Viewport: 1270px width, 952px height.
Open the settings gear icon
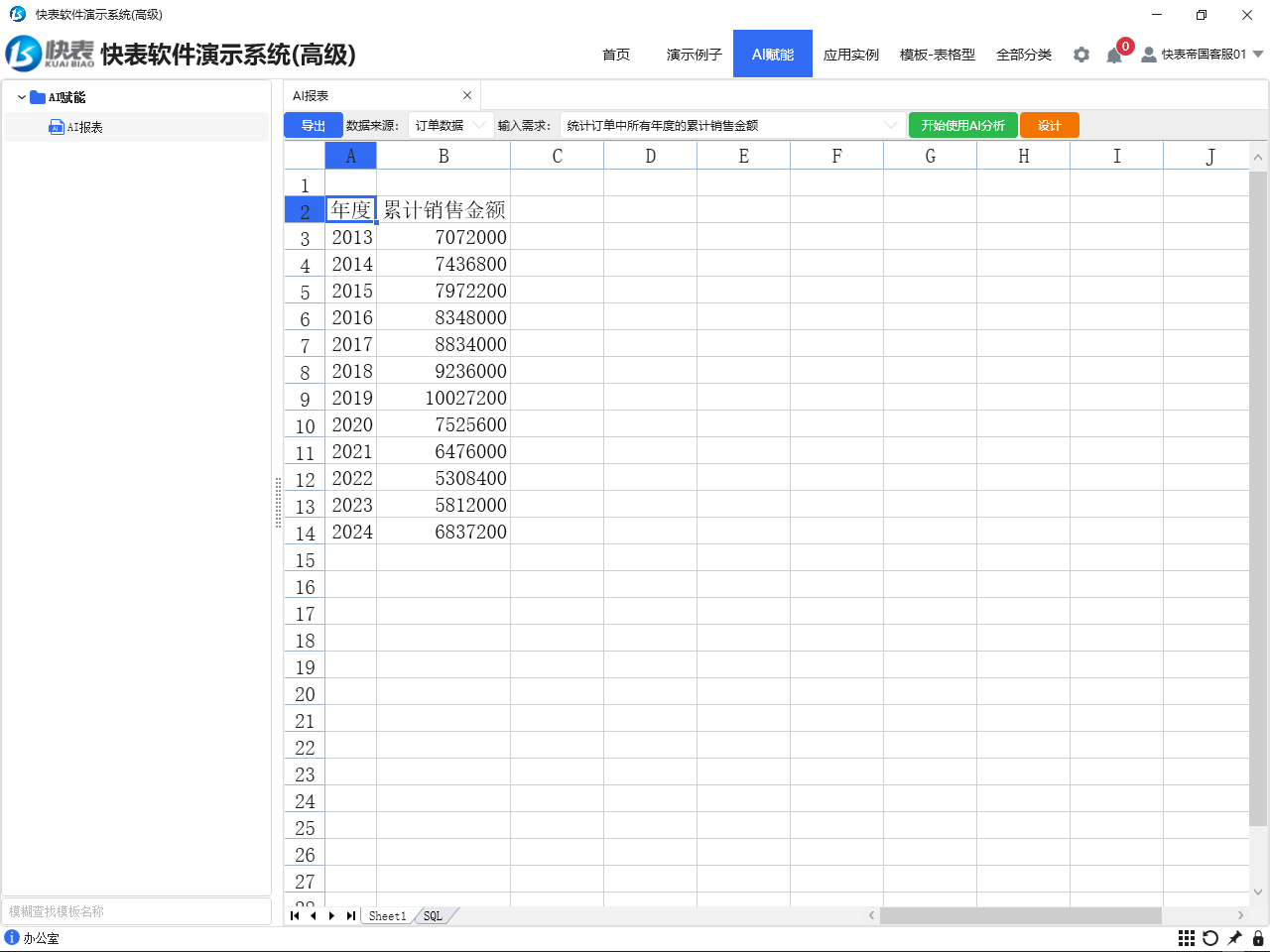coord(1081,55)
